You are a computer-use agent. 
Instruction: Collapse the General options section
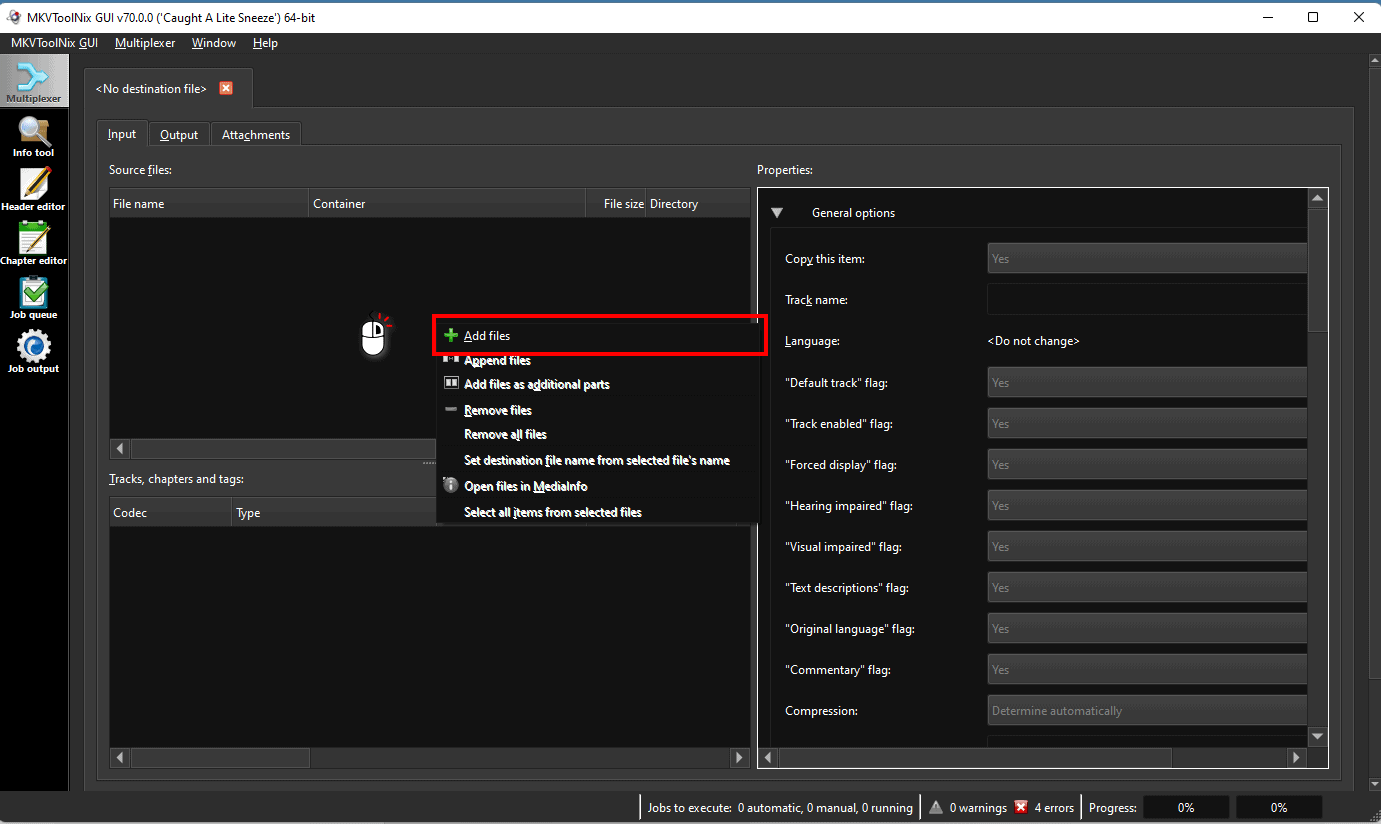[x=777, y=213]
